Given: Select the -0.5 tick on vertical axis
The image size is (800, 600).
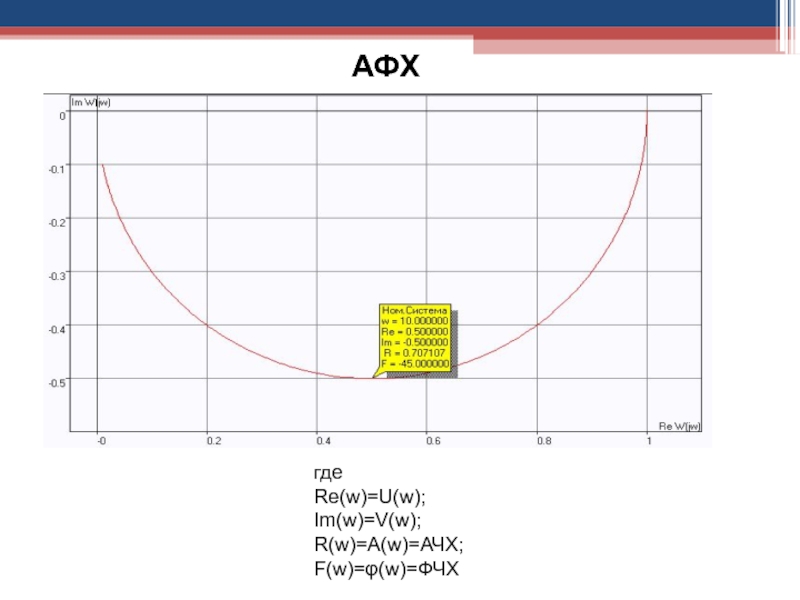Looking at the screenshot, I should pos(58,381).
